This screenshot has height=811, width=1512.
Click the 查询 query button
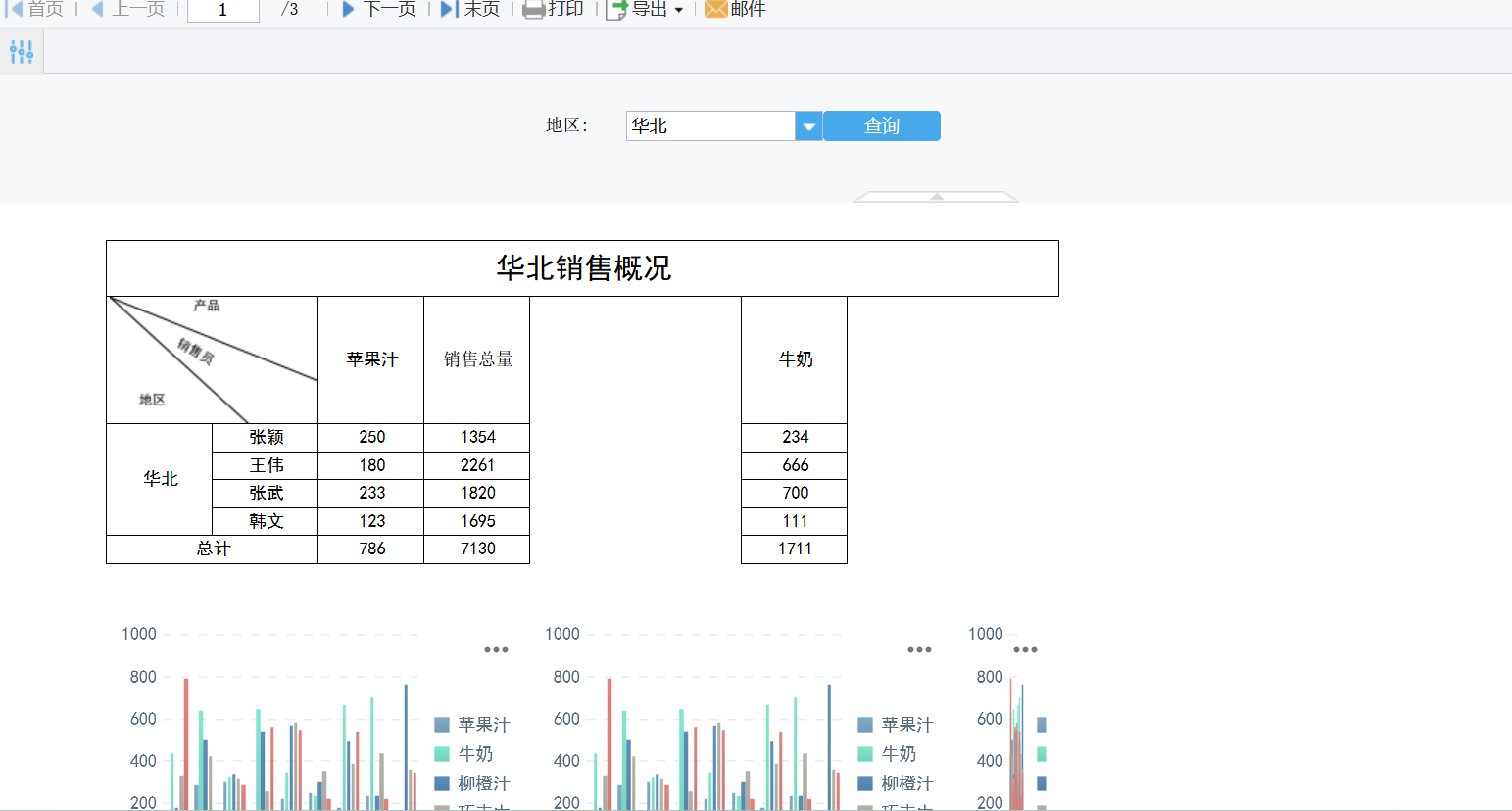[882, 125]
